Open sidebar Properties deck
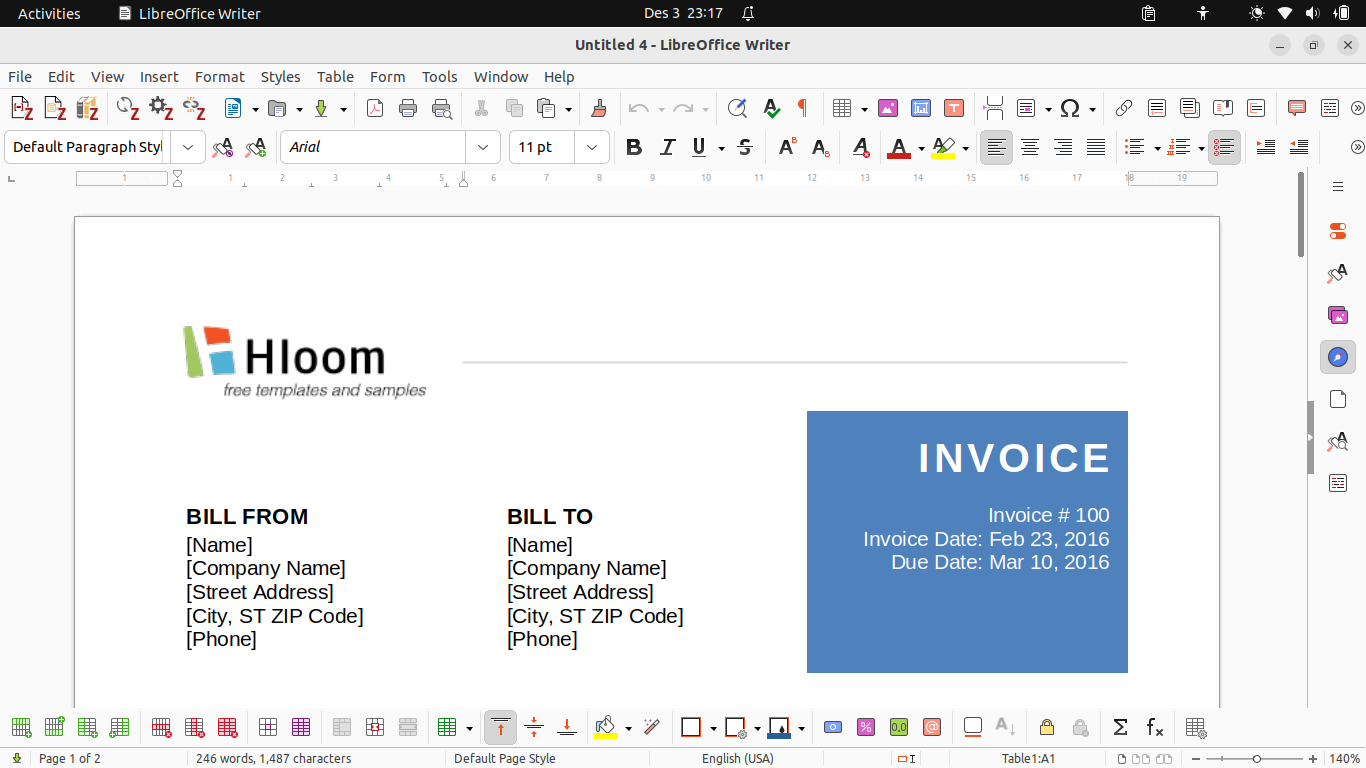This screenshot has width=1366, height=768. pyautogui.click(x=1338, y=231)
